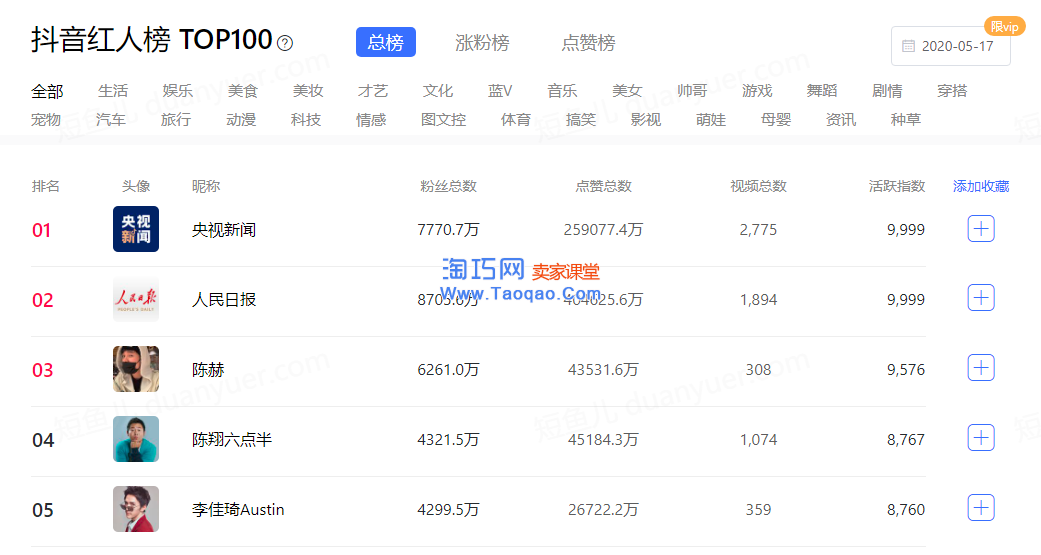Open 人民日报 avatar thumbnail
Viewport: 1041px width, 555px height.
coord(136,299)
